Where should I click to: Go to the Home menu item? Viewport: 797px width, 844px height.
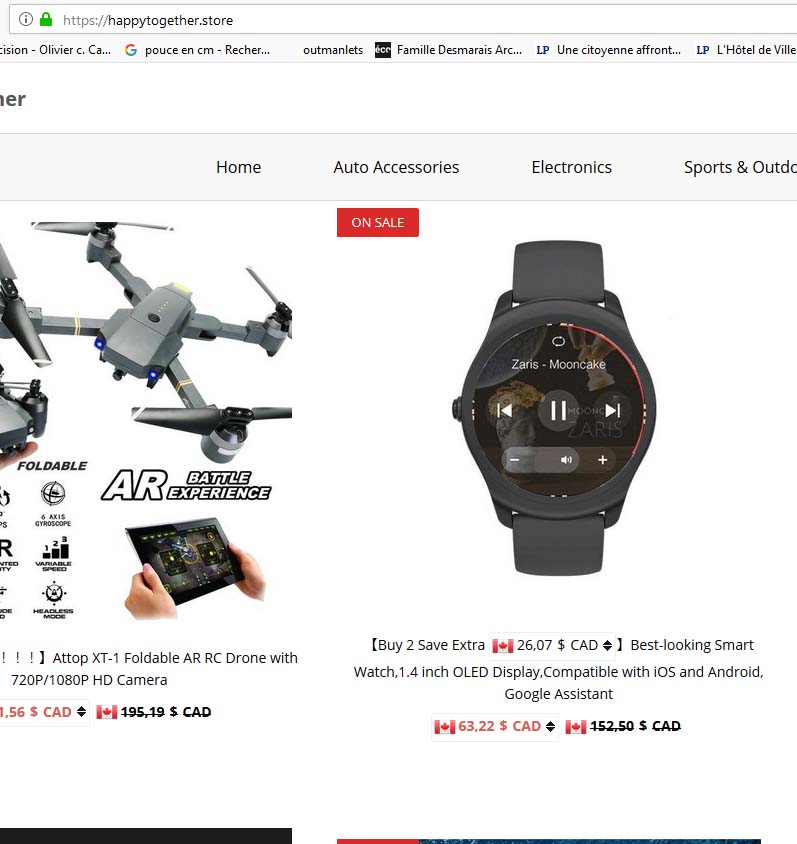click(x=238, y=167)
